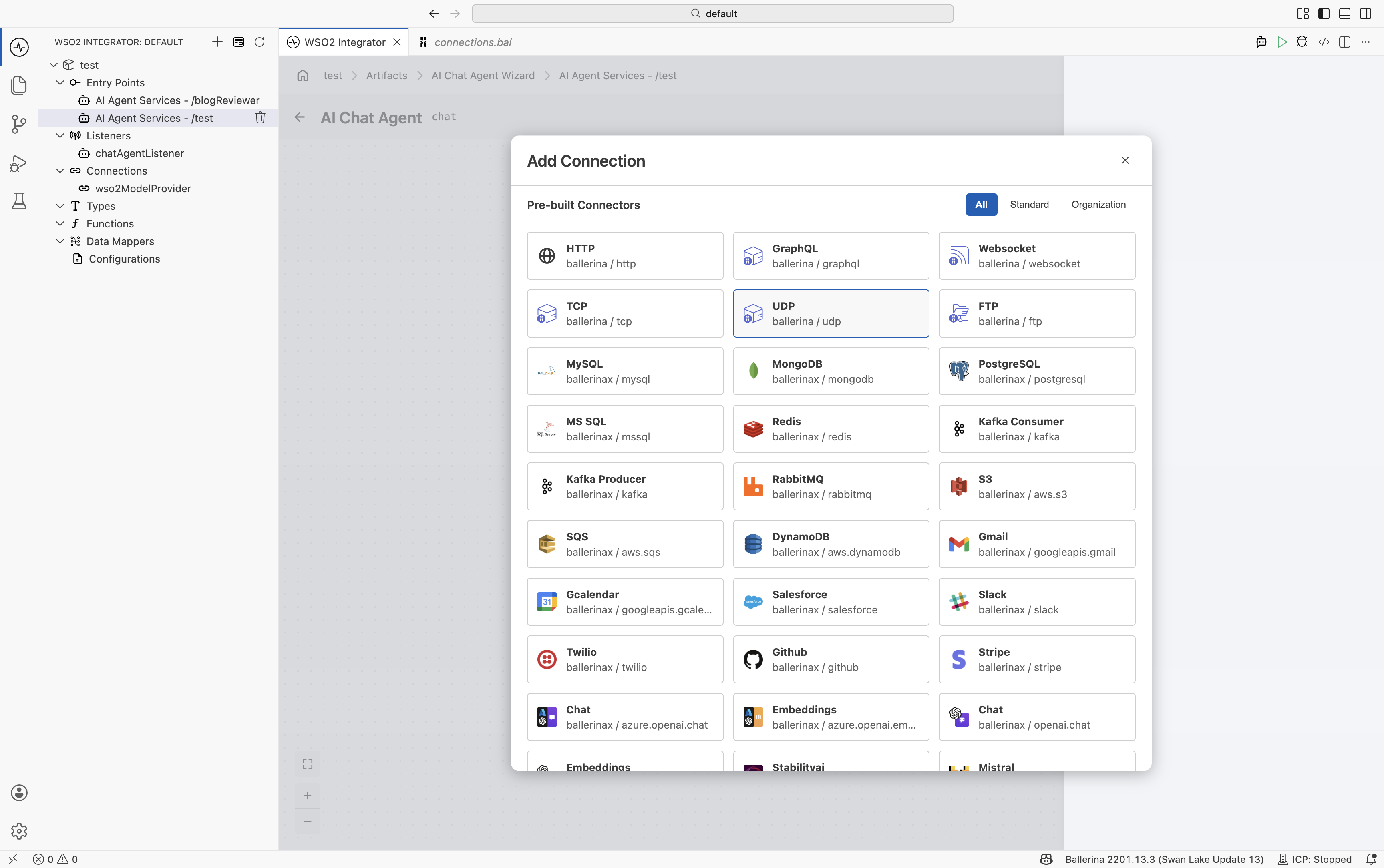
Task: Open the Accounts icon
Action: [19, 793]
